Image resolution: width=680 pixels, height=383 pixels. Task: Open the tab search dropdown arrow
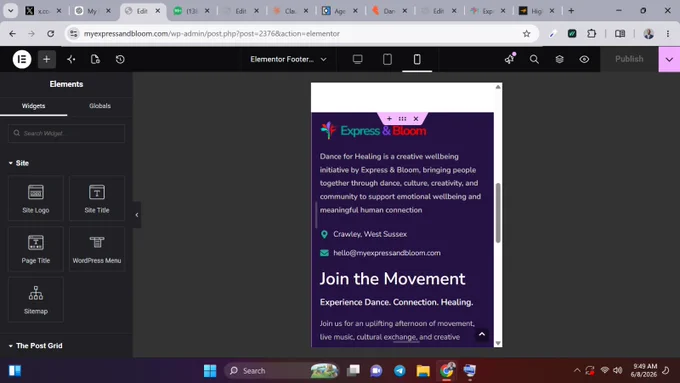tap(10, 11)
